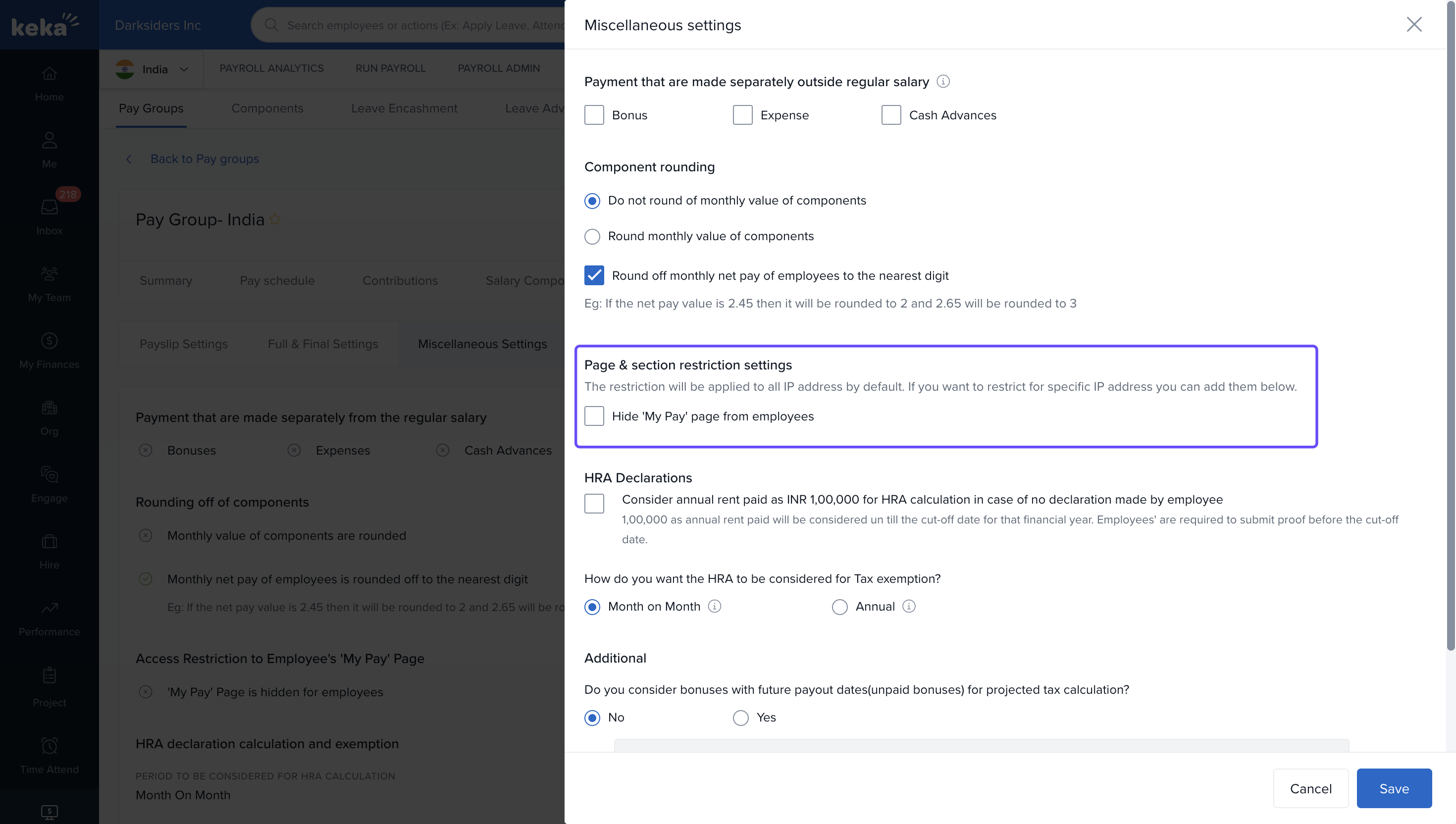The height and width of the screenshot is (824, 1456).
Task: Uncheck Round off monthly net pay checkbox
Action: coord(594,276)
